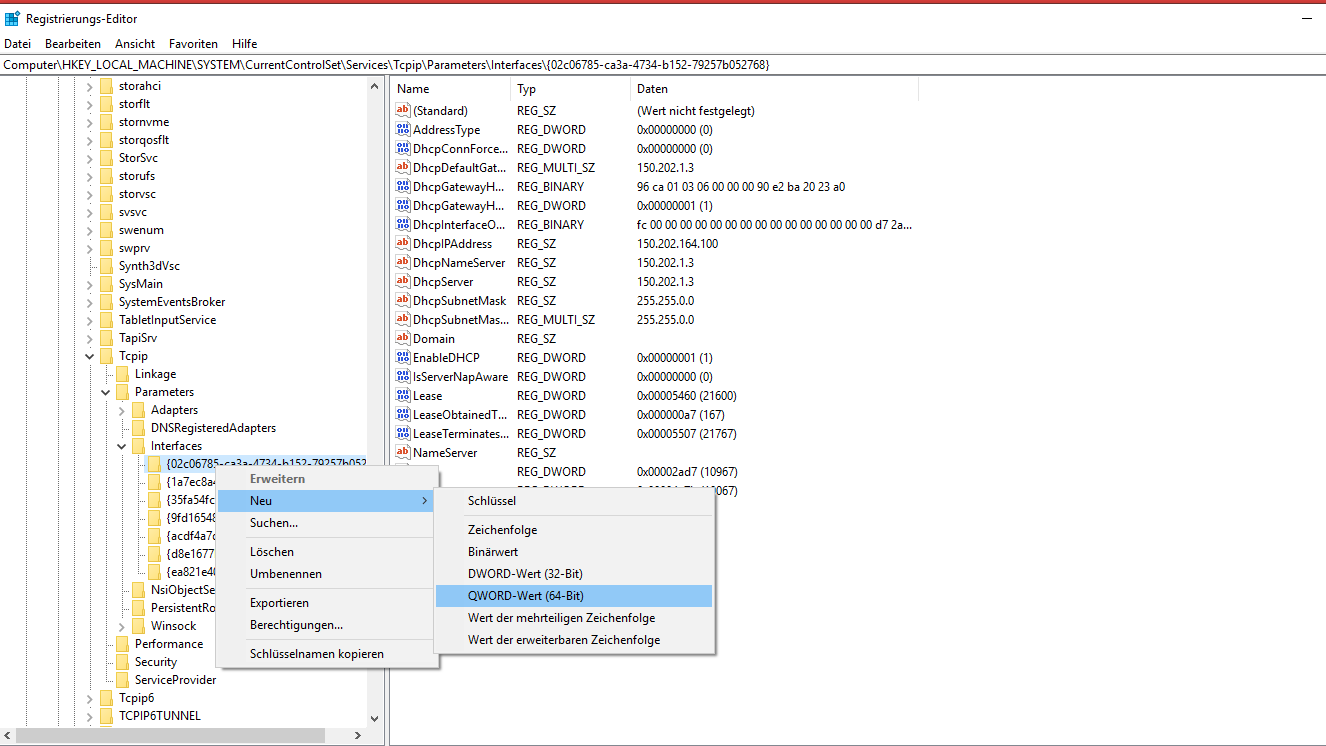Click Berechtigungen... in the context menu
The image size is (1326, 746).
pyautogui.click(x=296, y=625)
